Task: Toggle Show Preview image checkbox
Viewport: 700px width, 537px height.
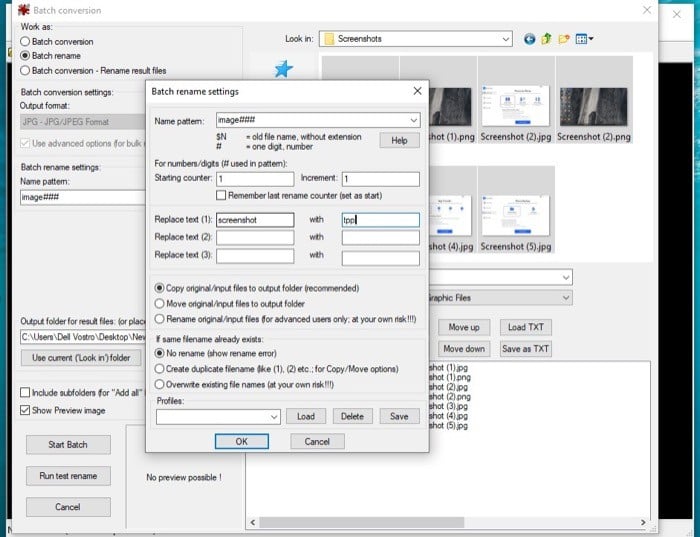Action: tap(27, 410)
